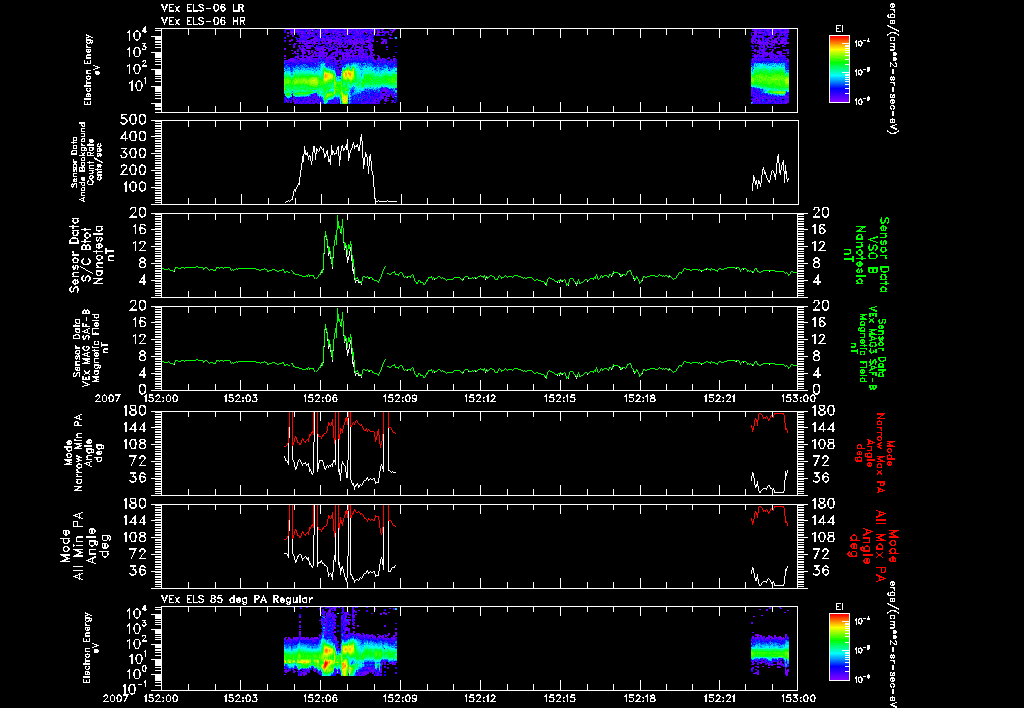Click the color bar beside the 85 deg PA spectrogram
This screenshot has height=708, width=1024.
(839, 647)
